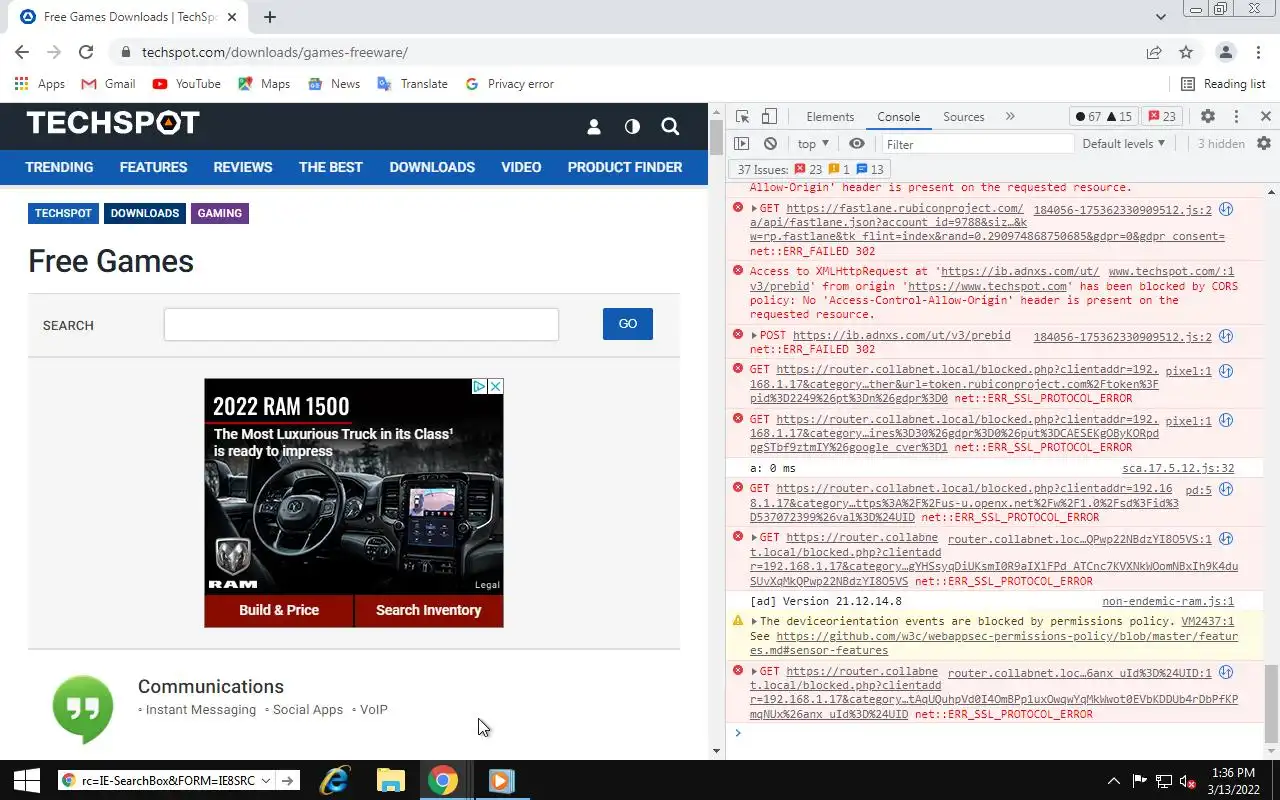
Task: Open the Instant Messaging link
Action: [x=201, y=709]
